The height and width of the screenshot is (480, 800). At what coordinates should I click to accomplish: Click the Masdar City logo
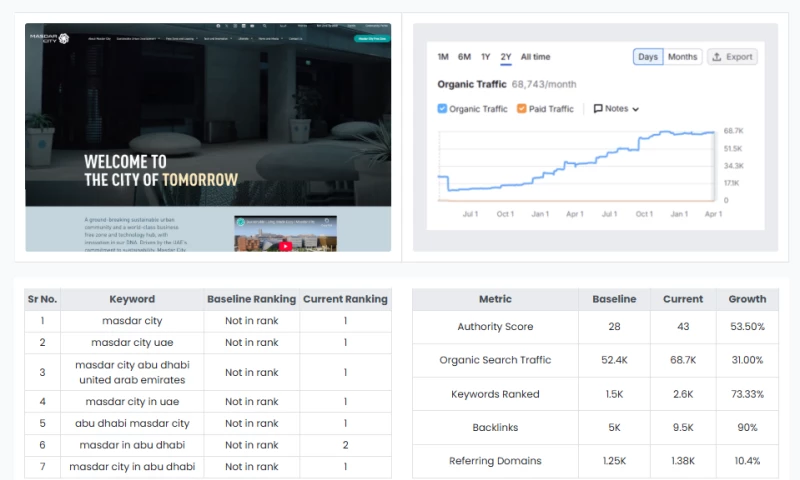[50, 39]
